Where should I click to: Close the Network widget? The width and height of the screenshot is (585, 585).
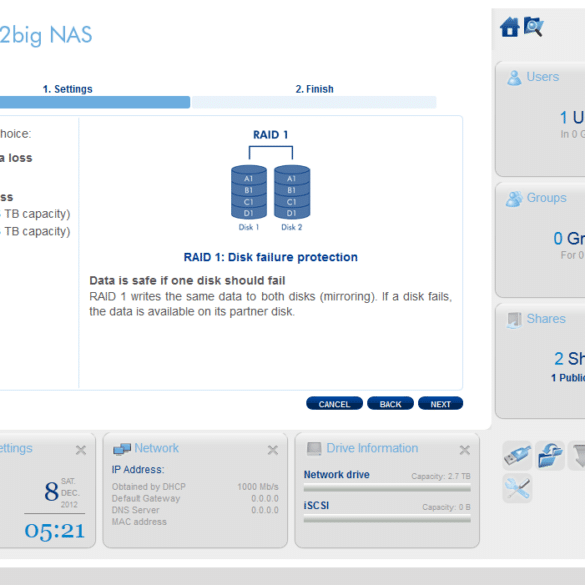(273, 450)
